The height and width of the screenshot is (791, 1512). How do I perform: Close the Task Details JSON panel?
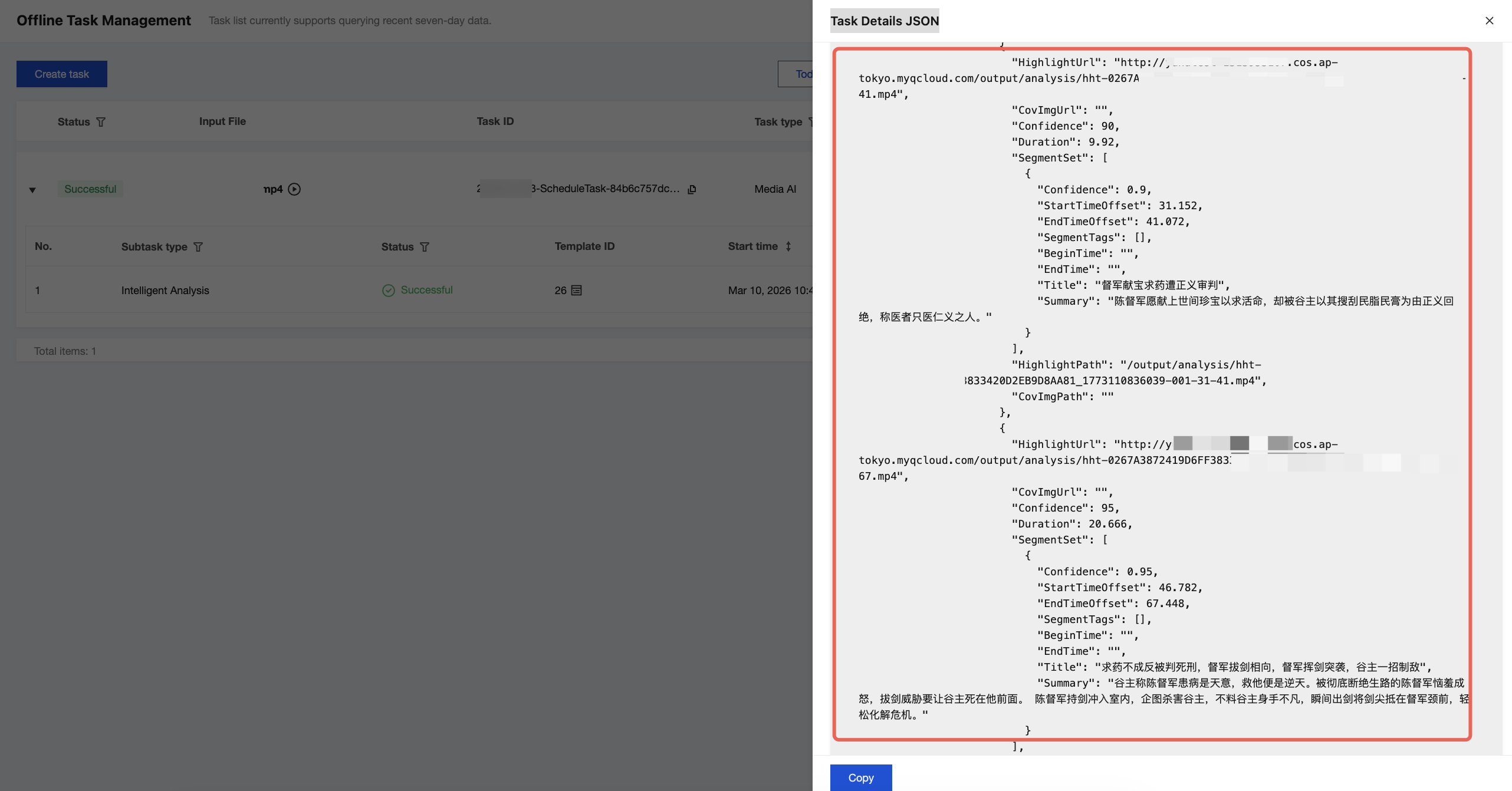point(1489,21)
